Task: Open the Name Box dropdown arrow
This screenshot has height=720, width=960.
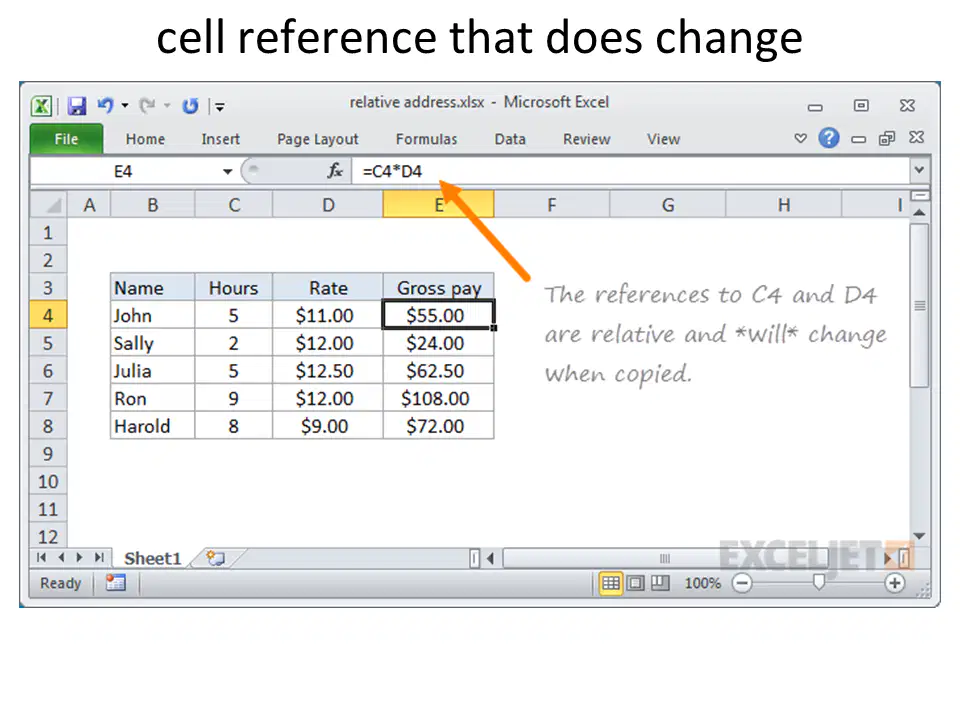Action: (x=227, y=171)
